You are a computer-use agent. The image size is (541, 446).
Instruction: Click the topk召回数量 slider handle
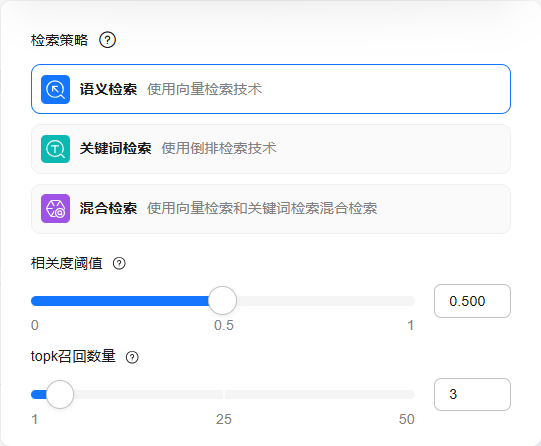click(60, 394)
